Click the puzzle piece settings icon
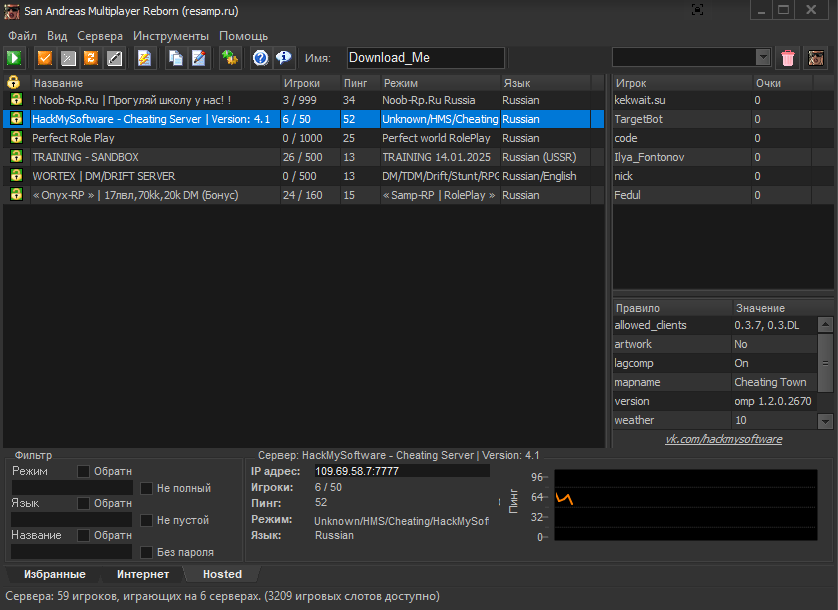Screen dimensions: 838x610 click(230, 58)
